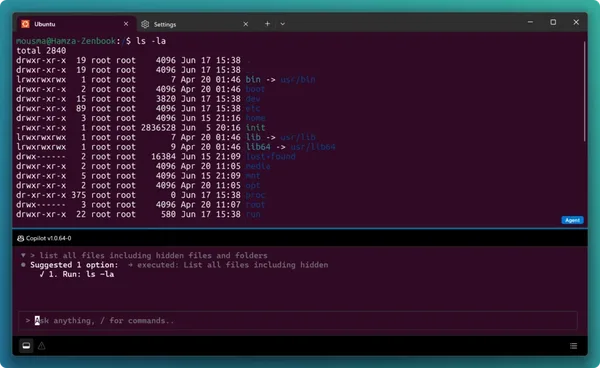Click the checkmark beside Run: ls -la
Image resolution: width=600 pixels, height=368 pixels.
click(x=42, y=274)
